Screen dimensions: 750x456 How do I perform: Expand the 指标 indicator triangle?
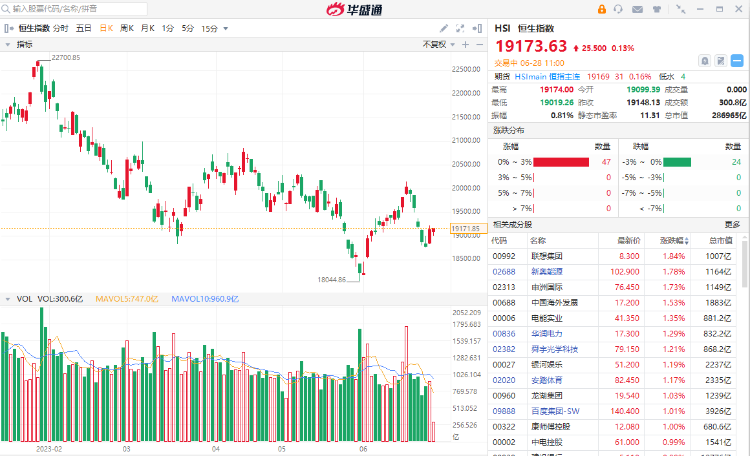tap(8, 44)
